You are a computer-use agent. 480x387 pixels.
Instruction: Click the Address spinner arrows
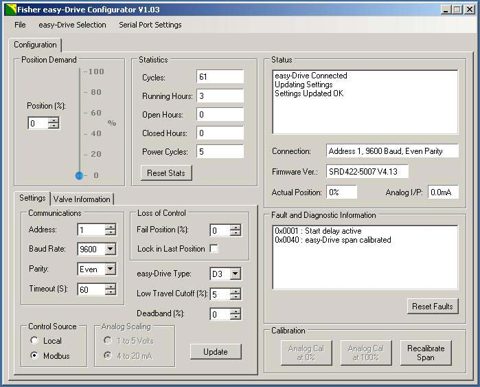[x=110, y=230]
